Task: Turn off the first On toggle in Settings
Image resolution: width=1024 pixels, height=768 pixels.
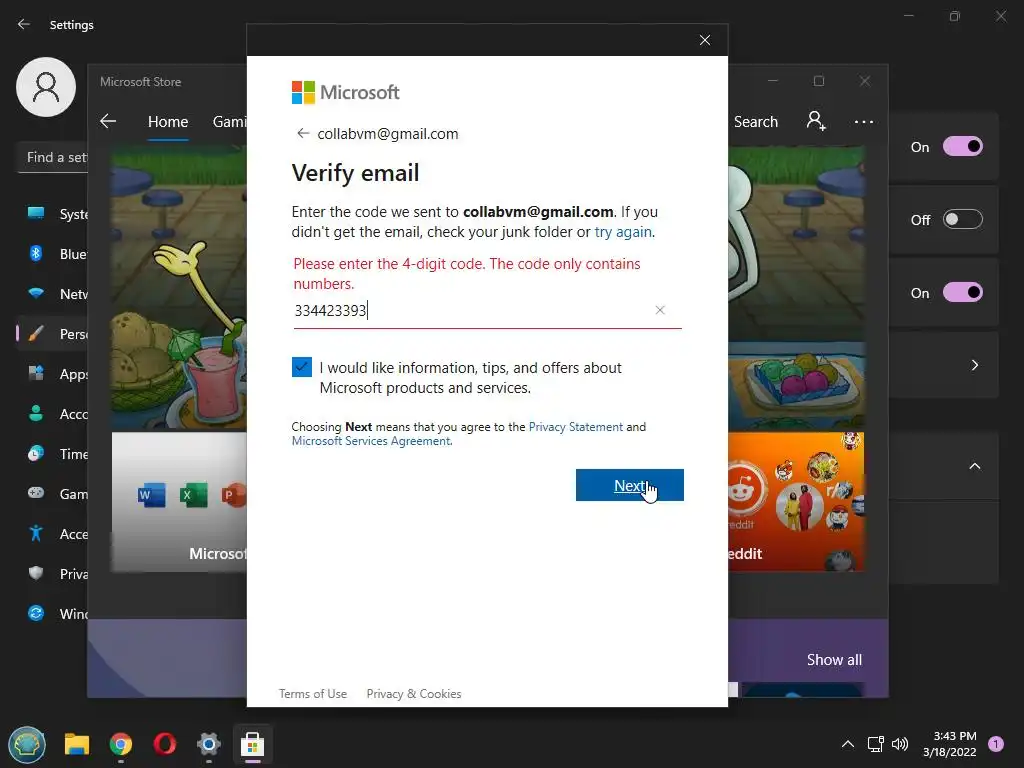Action: pyautogui.click(x=963, y=146)
